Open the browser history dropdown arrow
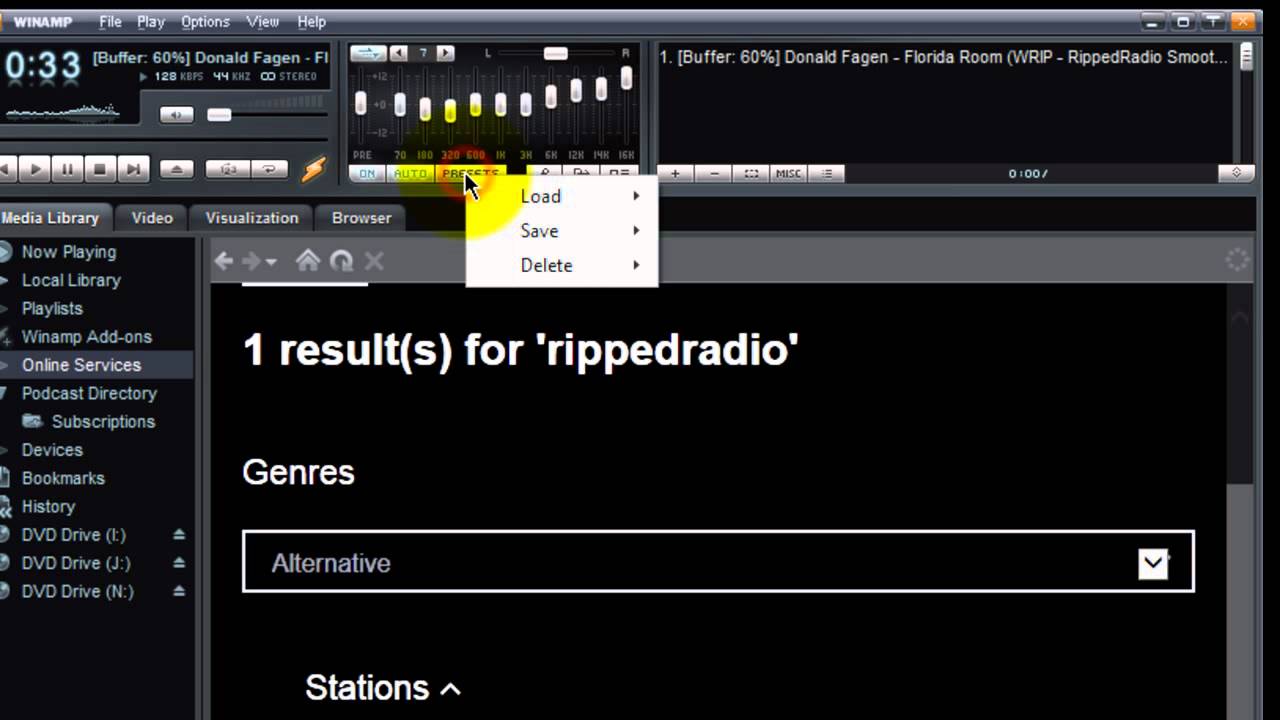This screenshot has height=720, width=1280. (271, 263)
